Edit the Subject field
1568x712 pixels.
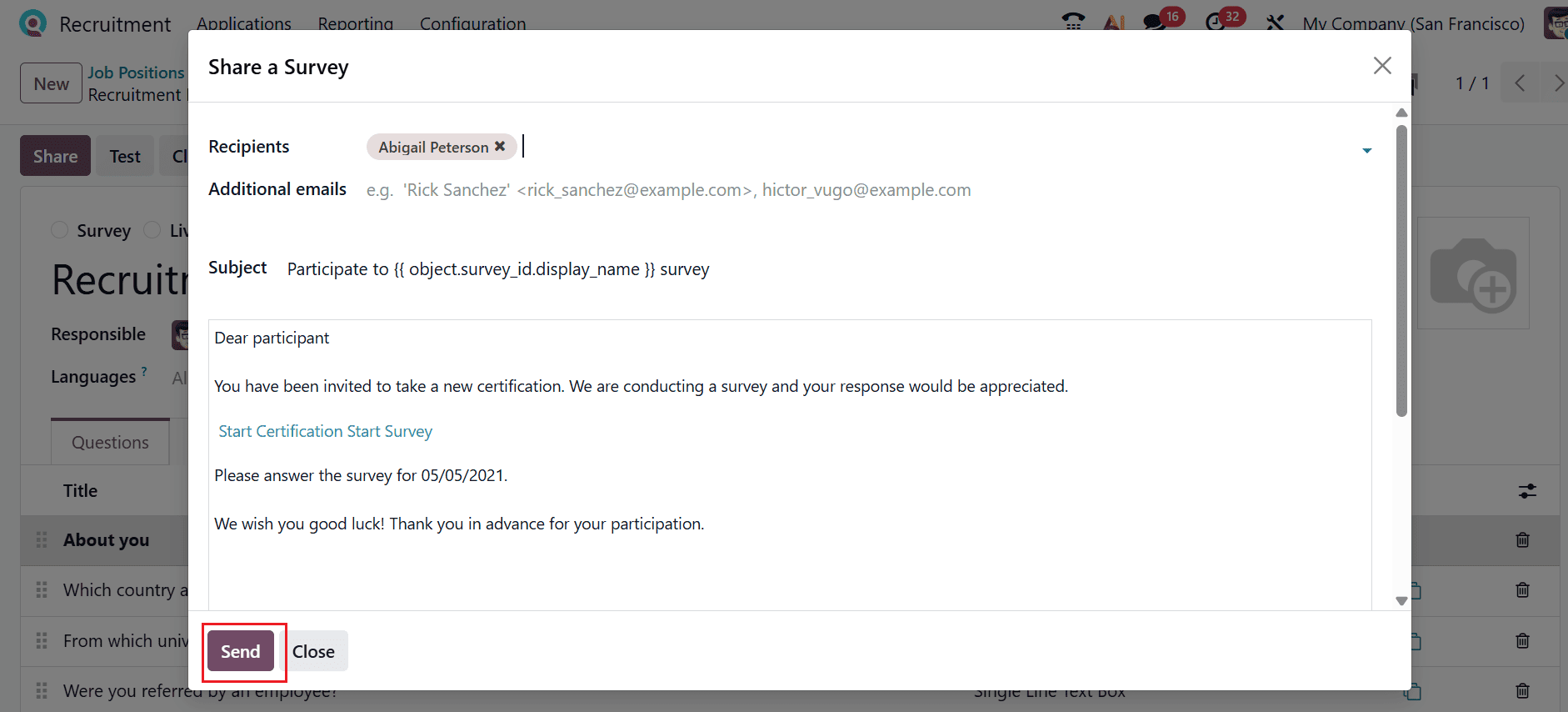click(829, 269)
